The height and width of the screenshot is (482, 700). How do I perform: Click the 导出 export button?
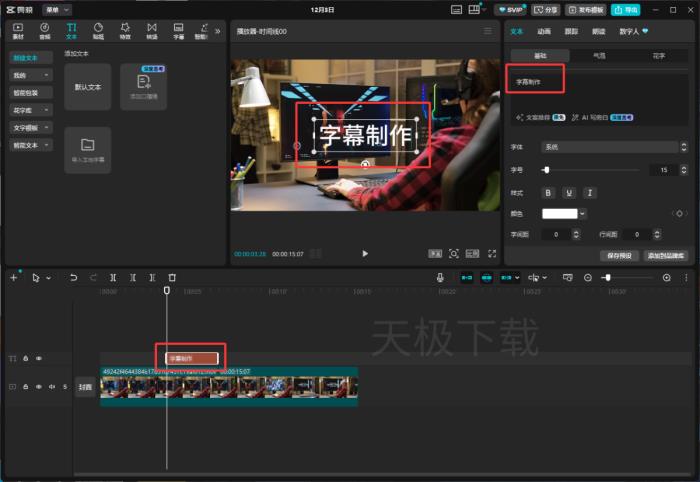pyautogui.click(x=625, y=9)
